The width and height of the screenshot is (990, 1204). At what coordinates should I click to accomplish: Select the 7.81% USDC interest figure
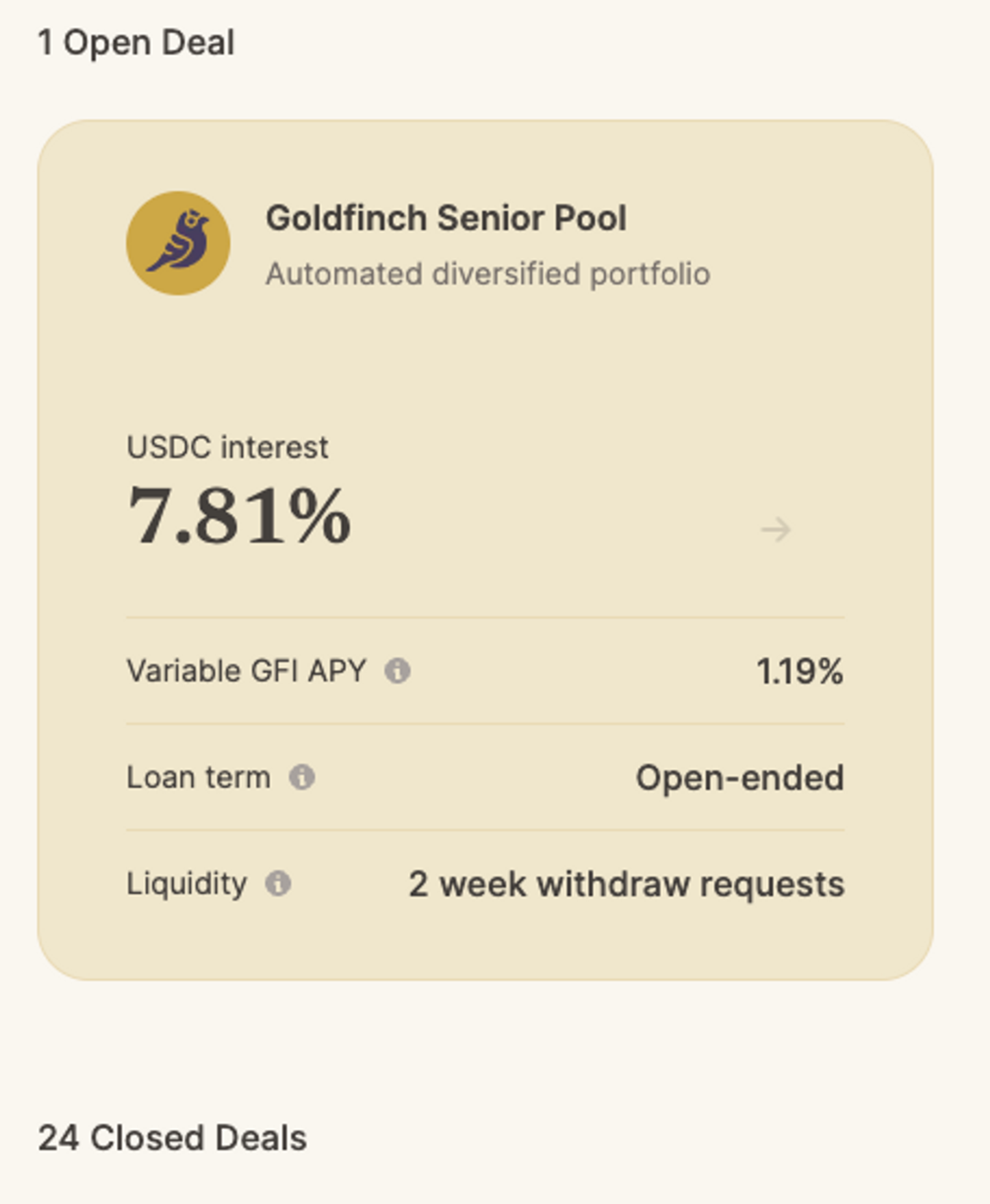(x=239, y=516)
